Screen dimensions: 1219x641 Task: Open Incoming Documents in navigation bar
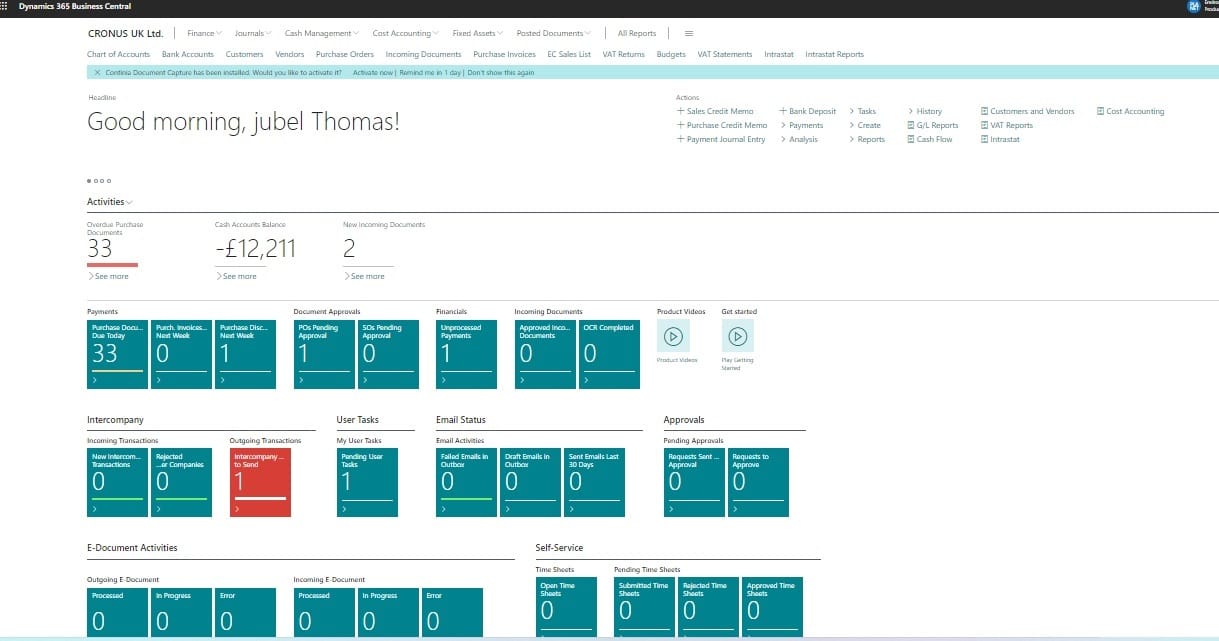423,54
